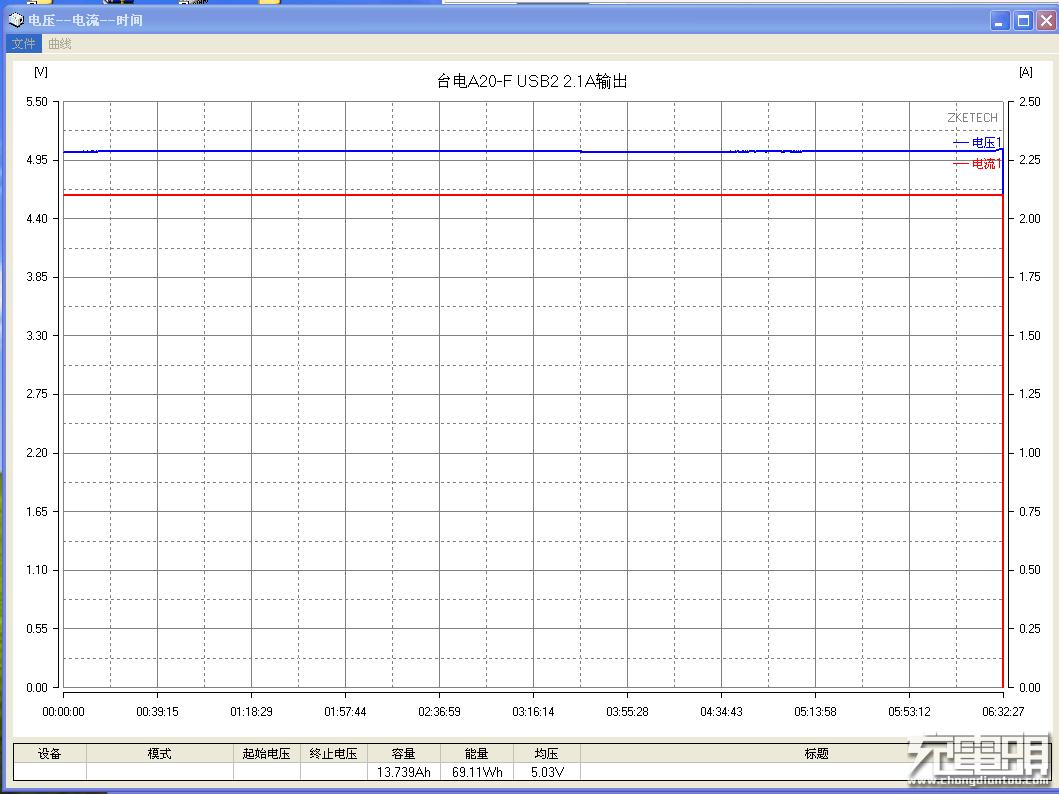1059x794 pixels.
Task: Select the 容量 value 13.739Ah
Action: coord(404,771)
